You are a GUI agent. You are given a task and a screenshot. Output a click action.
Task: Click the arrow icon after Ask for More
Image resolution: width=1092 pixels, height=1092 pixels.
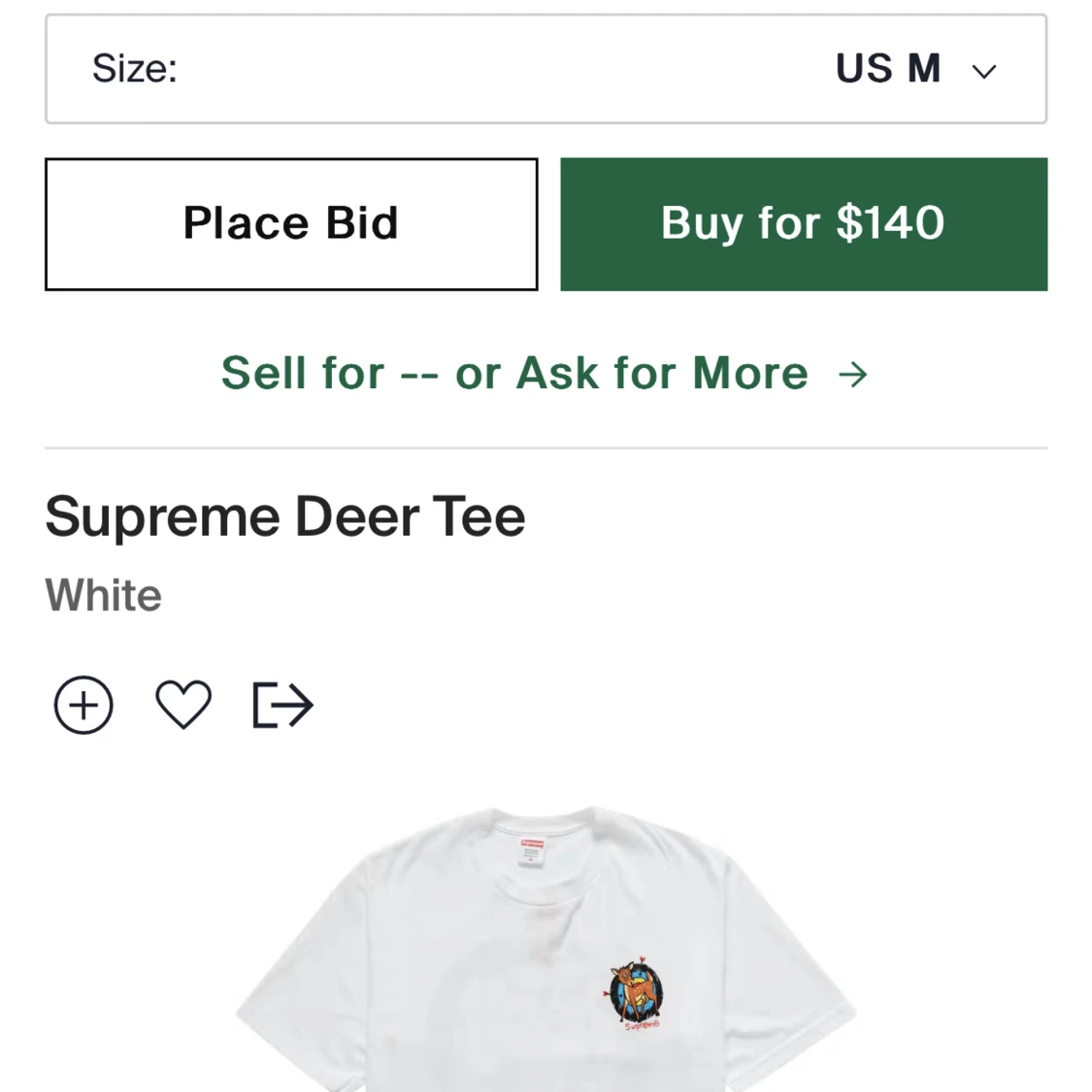pyautogui.click(x=853, y=375)
